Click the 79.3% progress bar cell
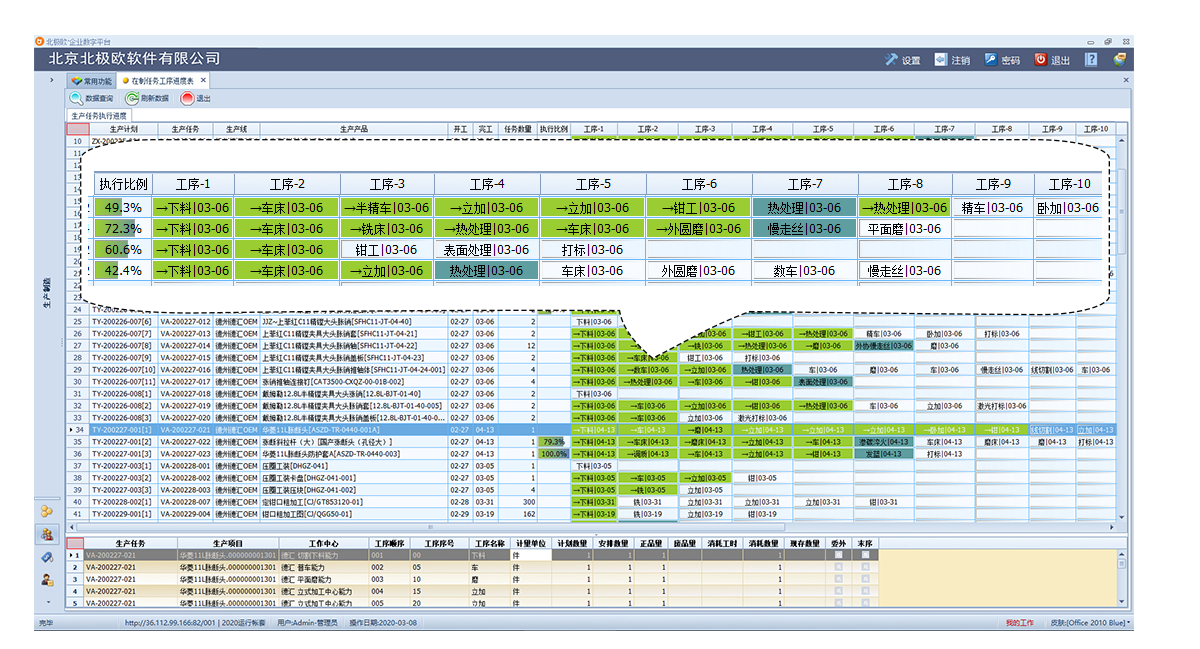 click(x=553, y=442)
